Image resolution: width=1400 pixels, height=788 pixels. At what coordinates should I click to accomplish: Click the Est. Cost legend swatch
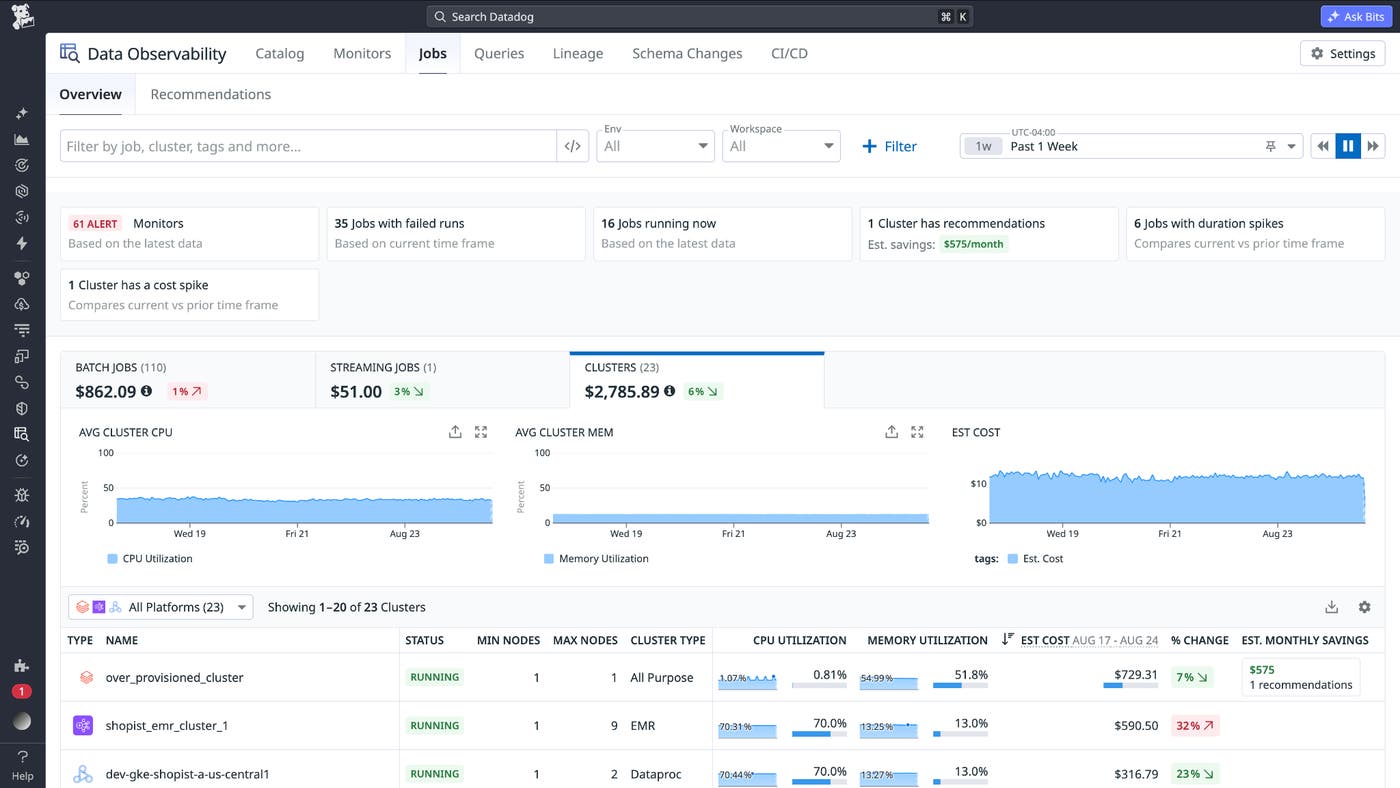(x=1013, y=559)
